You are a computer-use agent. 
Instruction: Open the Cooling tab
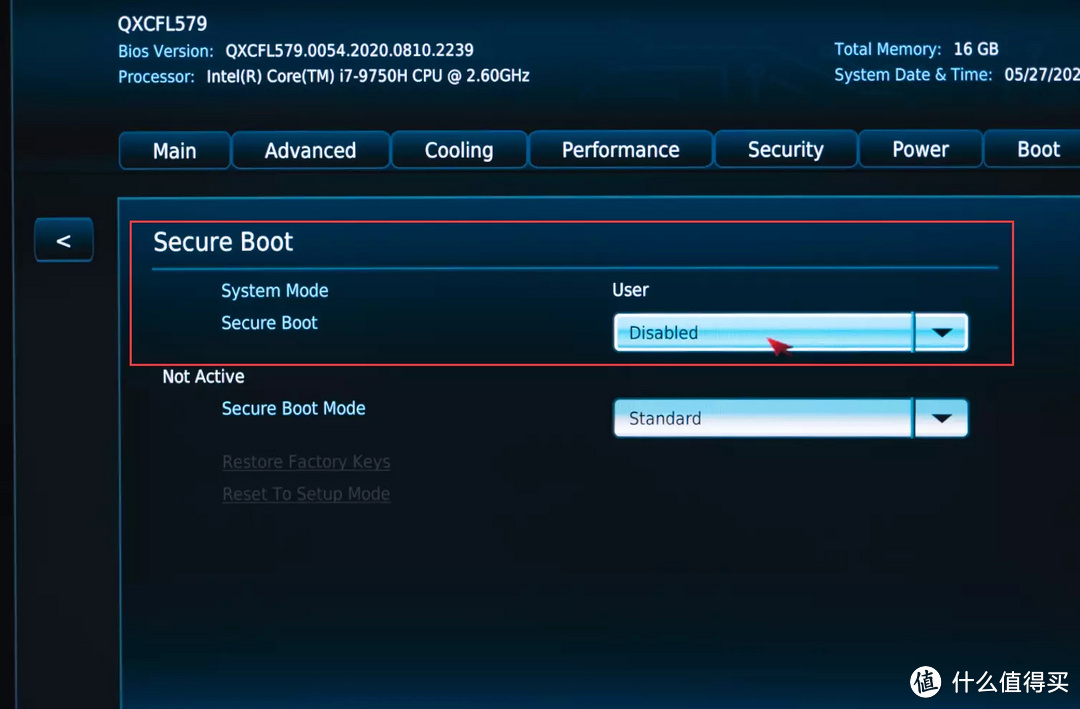(459, 149)
